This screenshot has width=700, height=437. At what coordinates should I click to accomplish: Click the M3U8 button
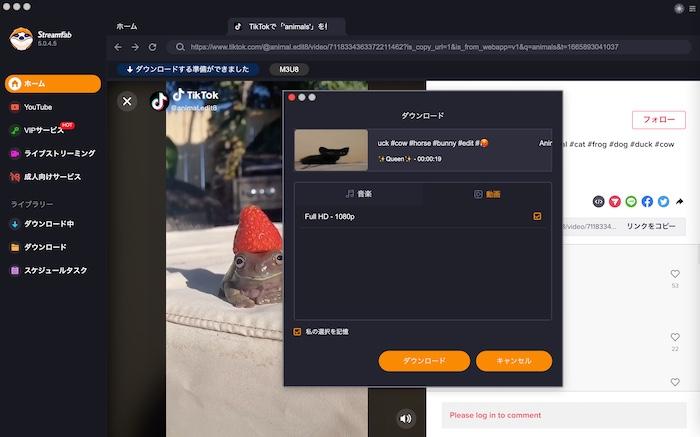tap(289, 70)
